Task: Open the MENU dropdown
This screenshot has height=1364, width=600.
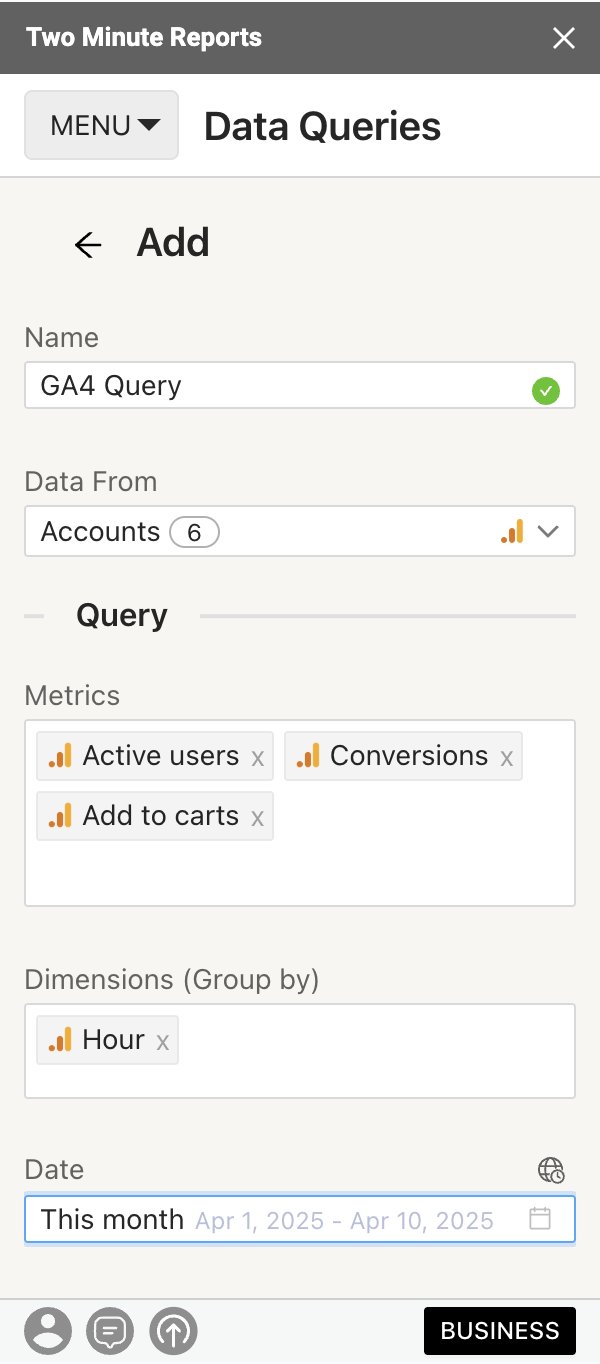Action: (102, 126)
